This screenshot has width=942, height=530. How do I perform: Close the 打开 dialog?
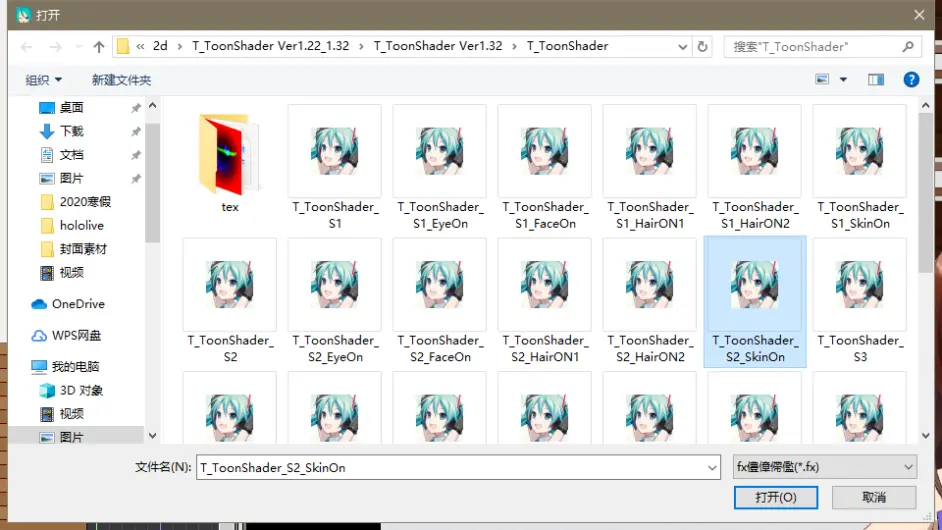point(919,15)
